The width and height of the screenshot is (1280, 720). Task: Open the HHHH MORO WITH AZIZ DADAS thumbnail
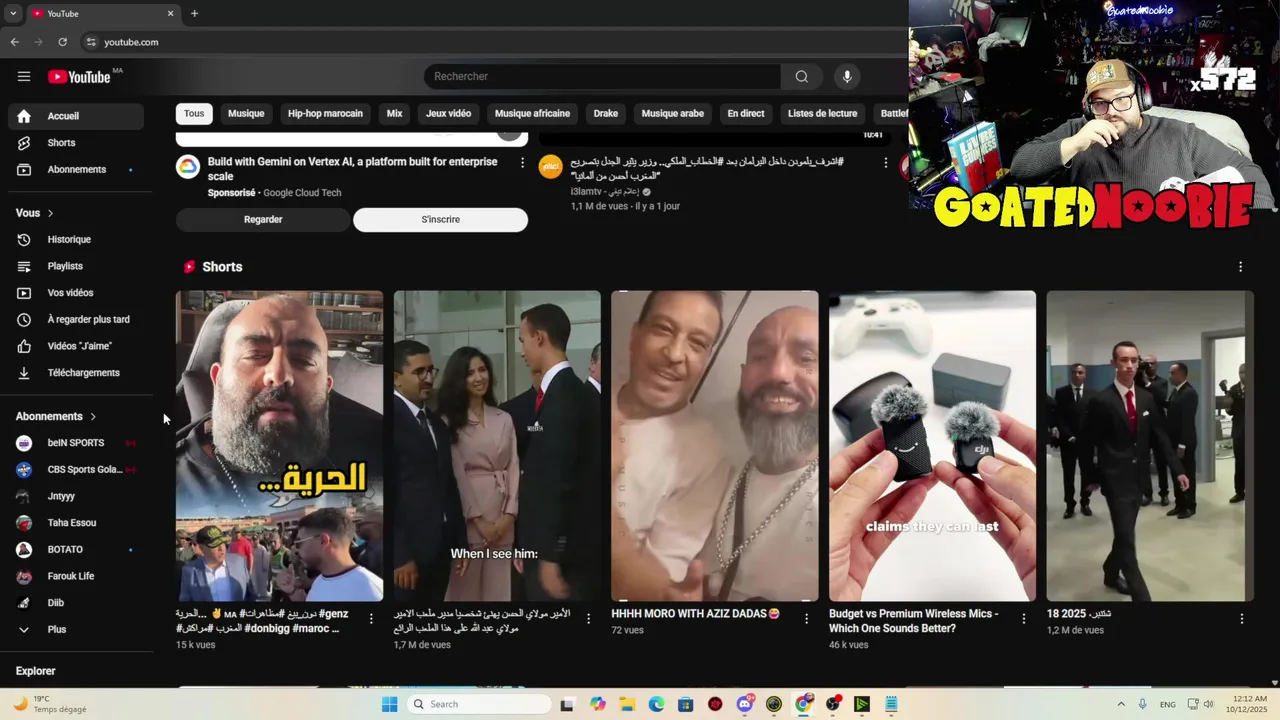tap(715, 446)
